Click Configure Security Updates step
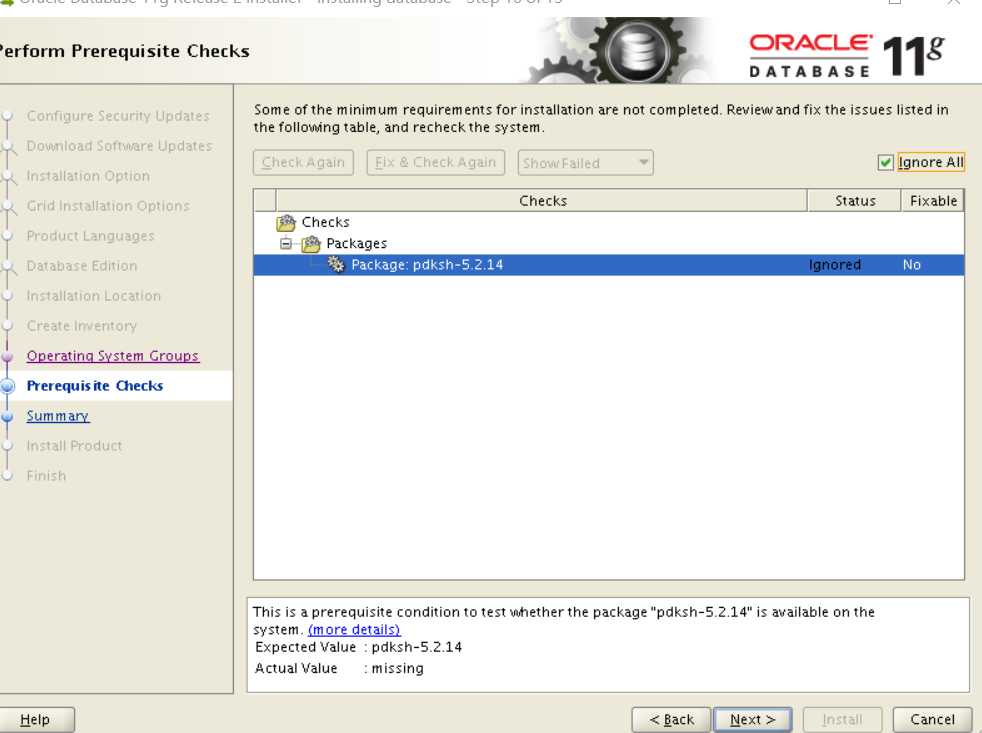Screen dimensions: 982x733 pyautogui.click(x=118, y=116)
